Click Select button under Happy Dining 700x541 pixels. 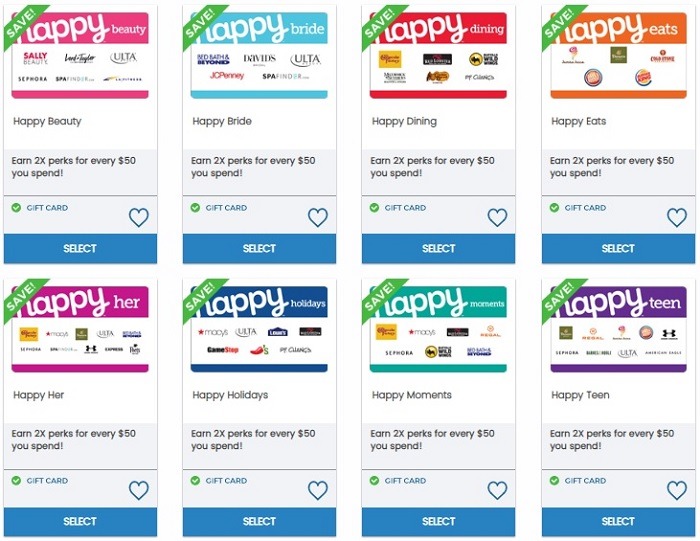[x=438, y=249]
